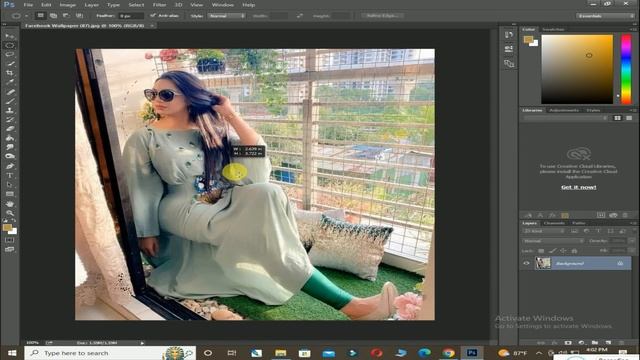
Task: Open the Style dropdown in options bar
Action: [227, 16]
